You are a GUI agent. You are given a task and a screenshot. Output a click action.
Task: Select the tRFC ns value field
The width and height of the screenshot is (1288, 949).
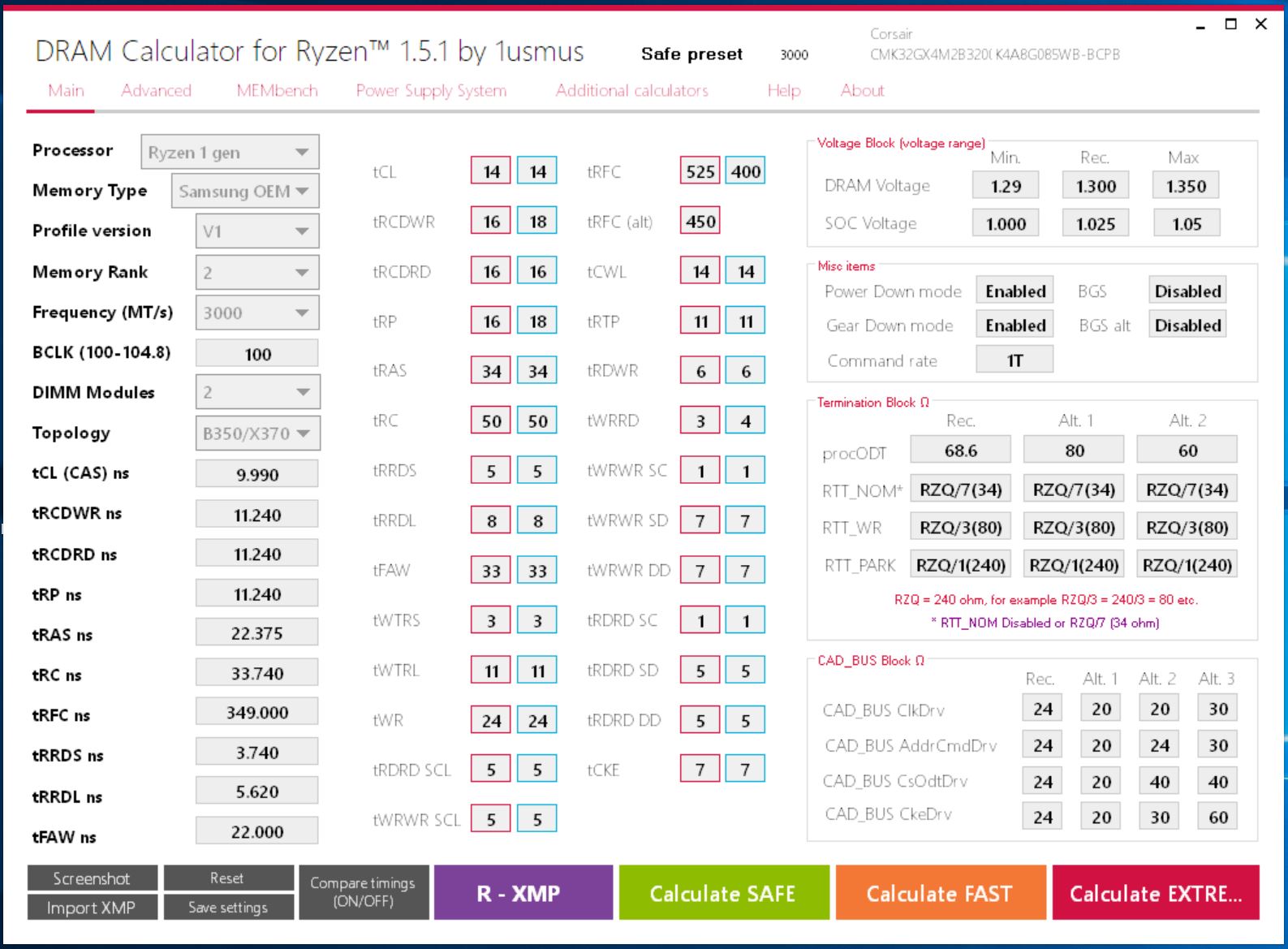(x=257, y=712)
